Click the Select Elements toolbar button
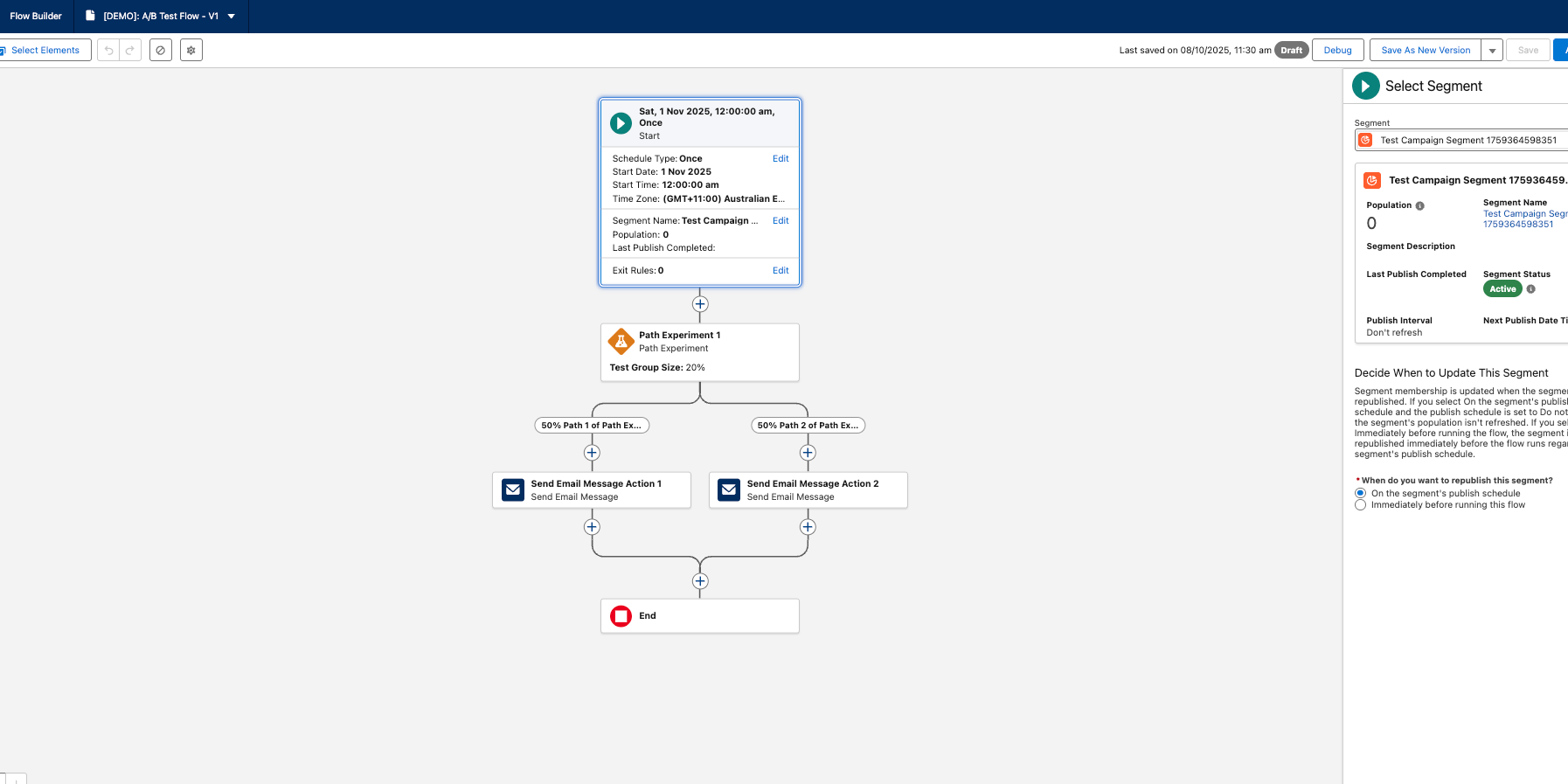The height and width of the screenshot is (784, 1568). (44, 51)
